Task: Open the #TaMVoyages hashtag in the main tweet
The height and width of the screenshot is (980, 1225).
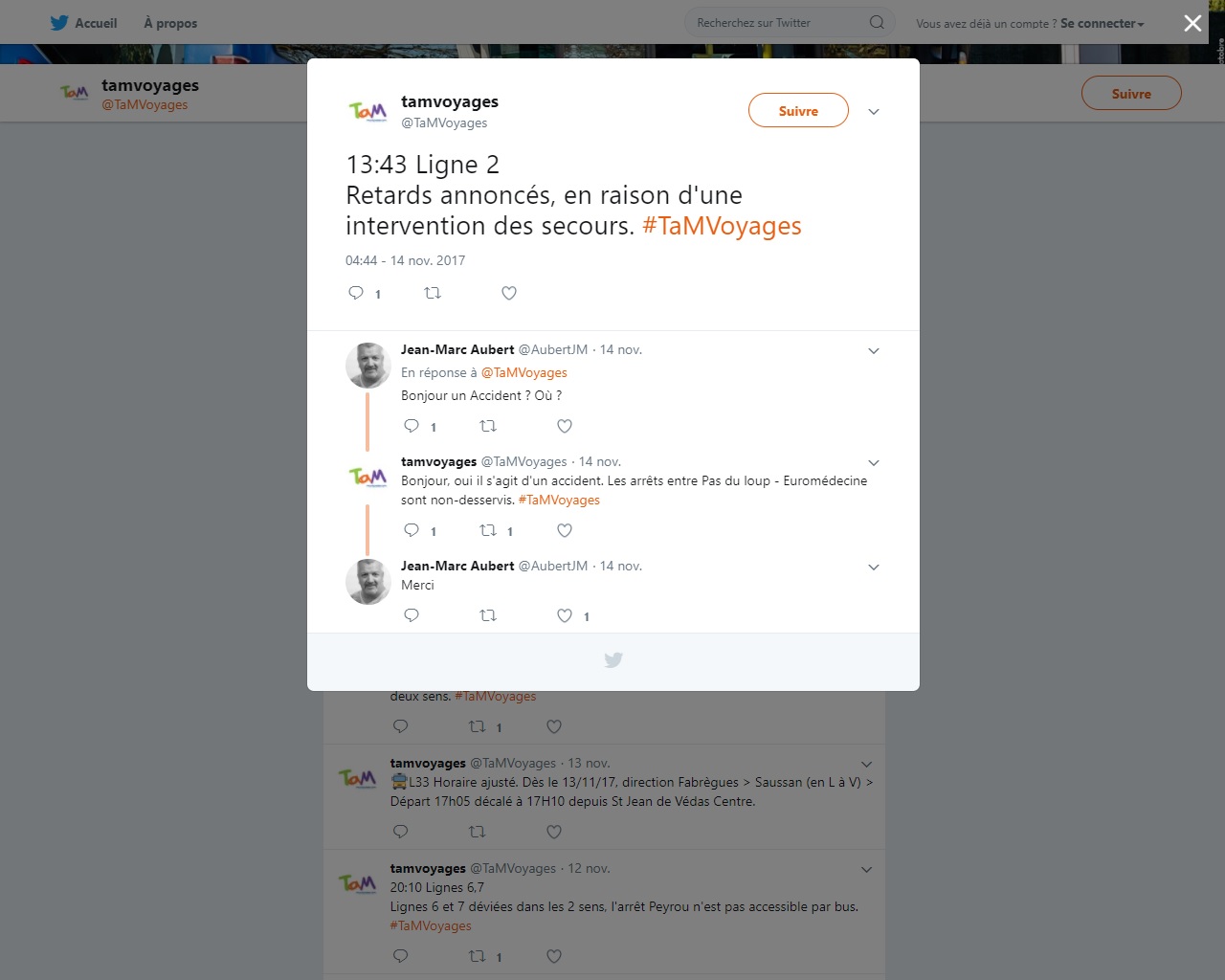Action: 722,226
